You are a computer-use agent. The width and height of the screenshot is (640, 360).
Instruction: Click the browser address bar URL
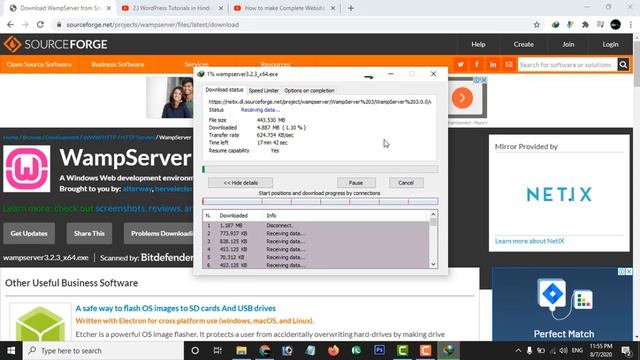tap(153, 24)
